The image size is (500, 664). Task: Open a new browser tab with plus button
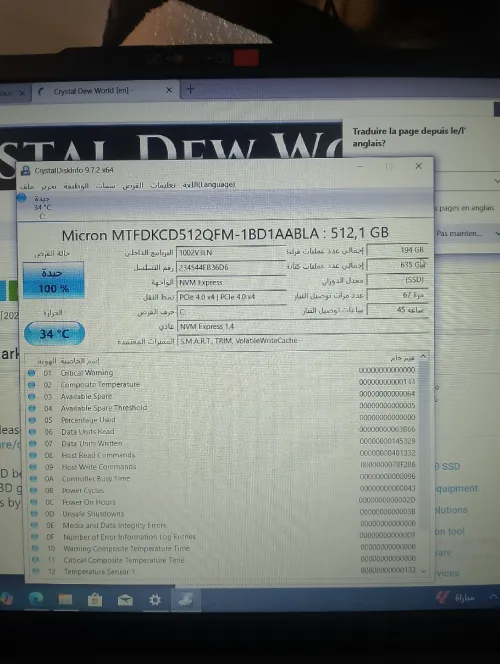(x=191, y=89)
